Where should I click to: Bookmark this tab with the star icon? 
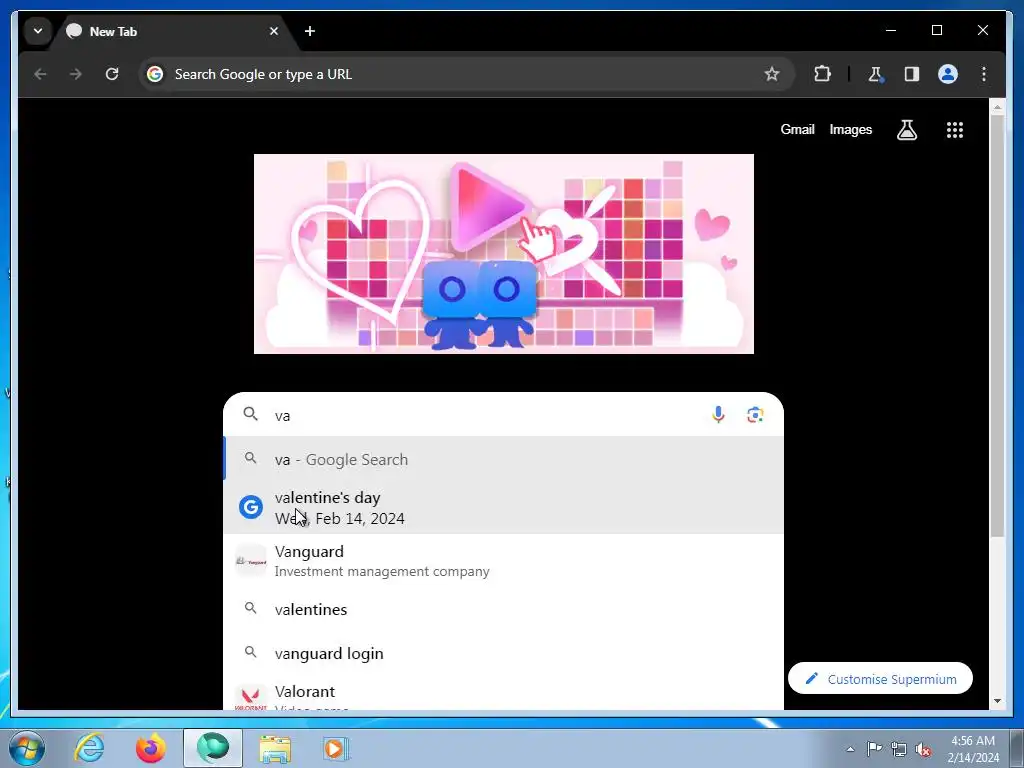772,74
